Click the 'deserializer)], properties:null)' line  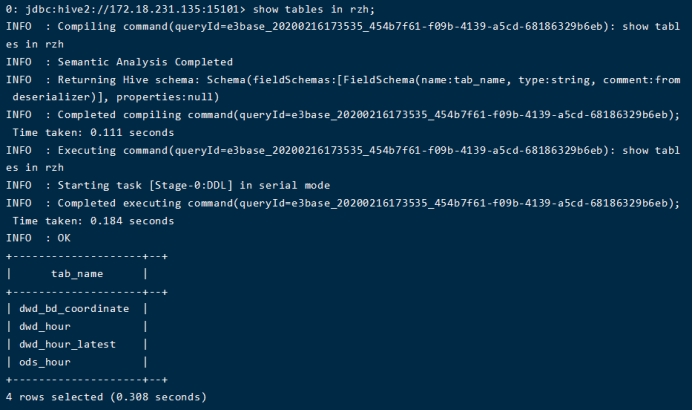110,97
